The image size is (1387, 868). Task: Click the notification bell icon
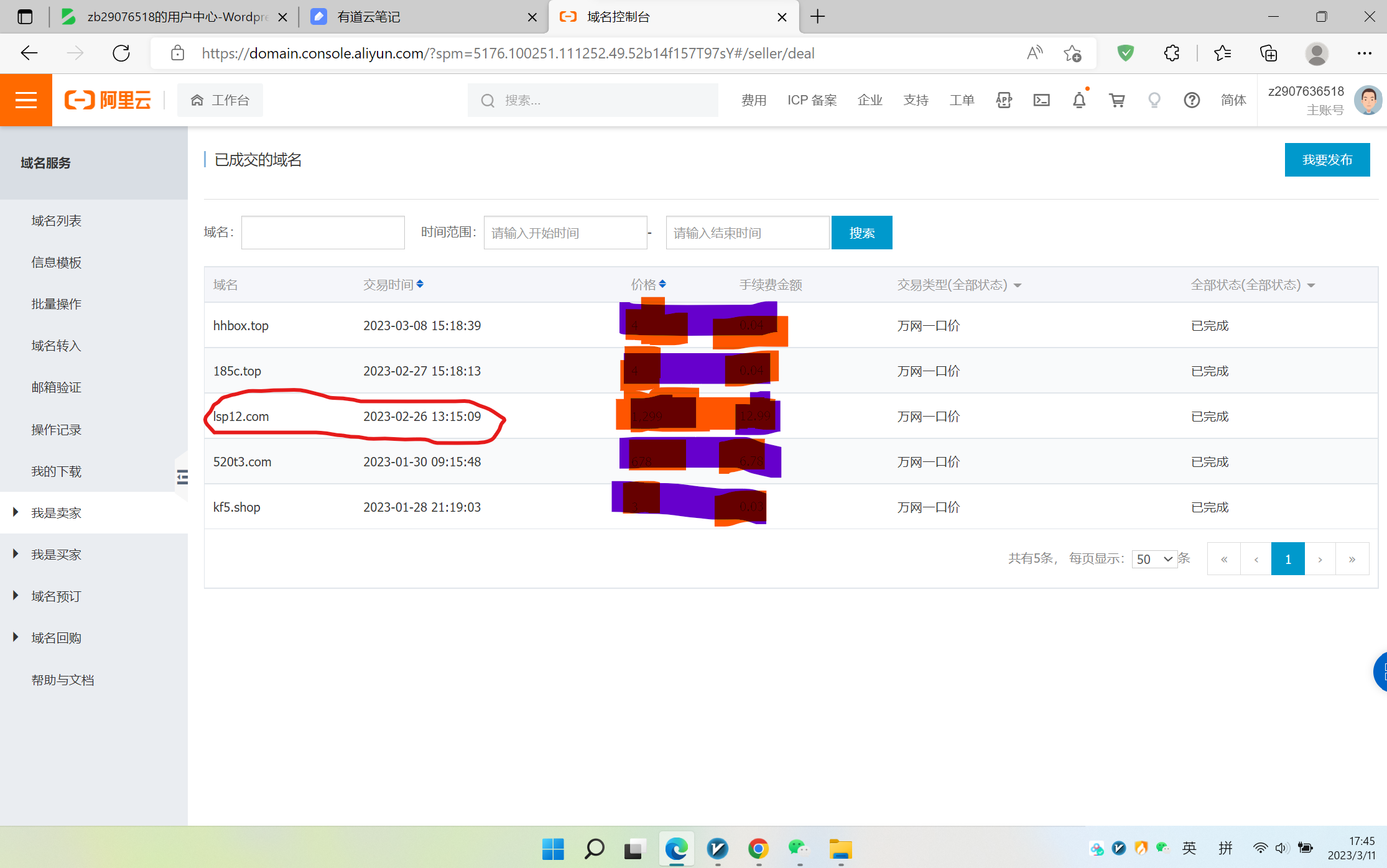click(1079, 100)
